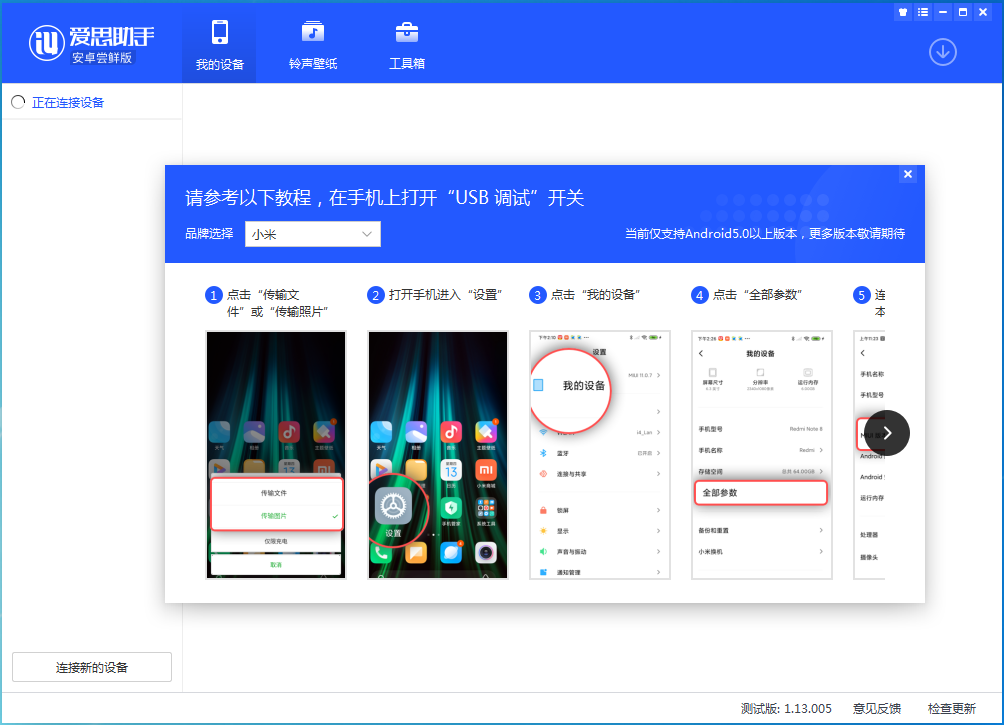Open the main menu list icon
Image resolution: width=1004 pixels, height=725 pixels.
(921, 12)
